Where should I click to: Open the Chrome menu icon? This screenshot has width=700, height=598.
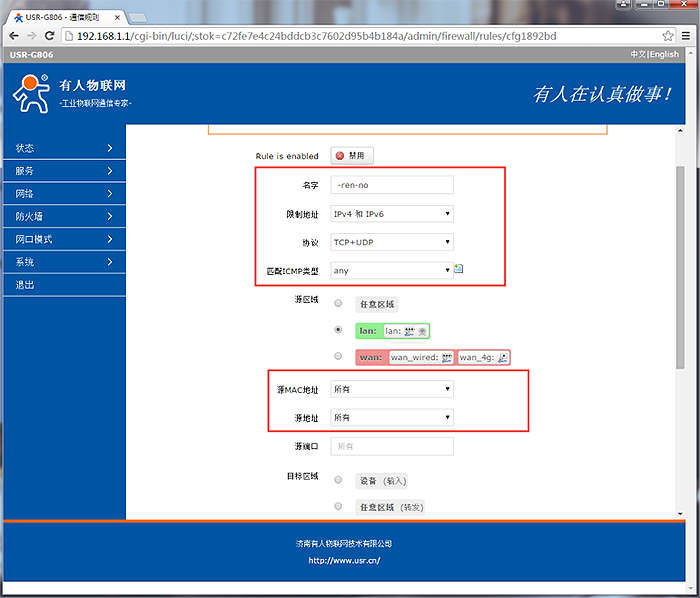pos(686,36)
